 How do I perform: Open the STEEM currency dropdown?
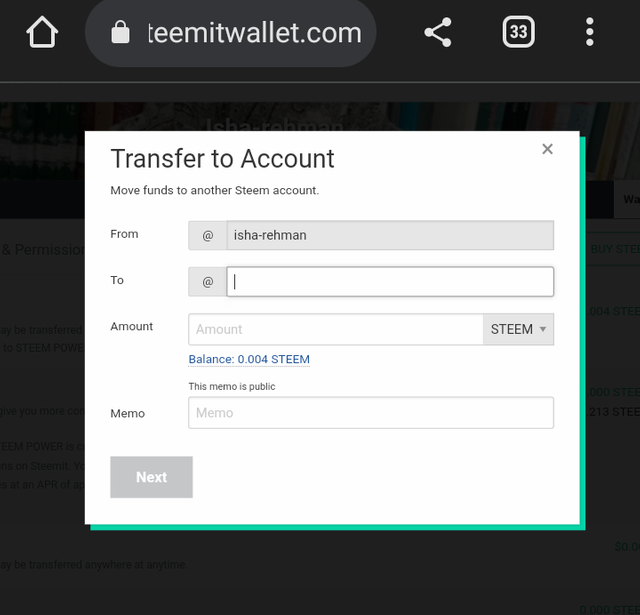click(x=518, y=329)
